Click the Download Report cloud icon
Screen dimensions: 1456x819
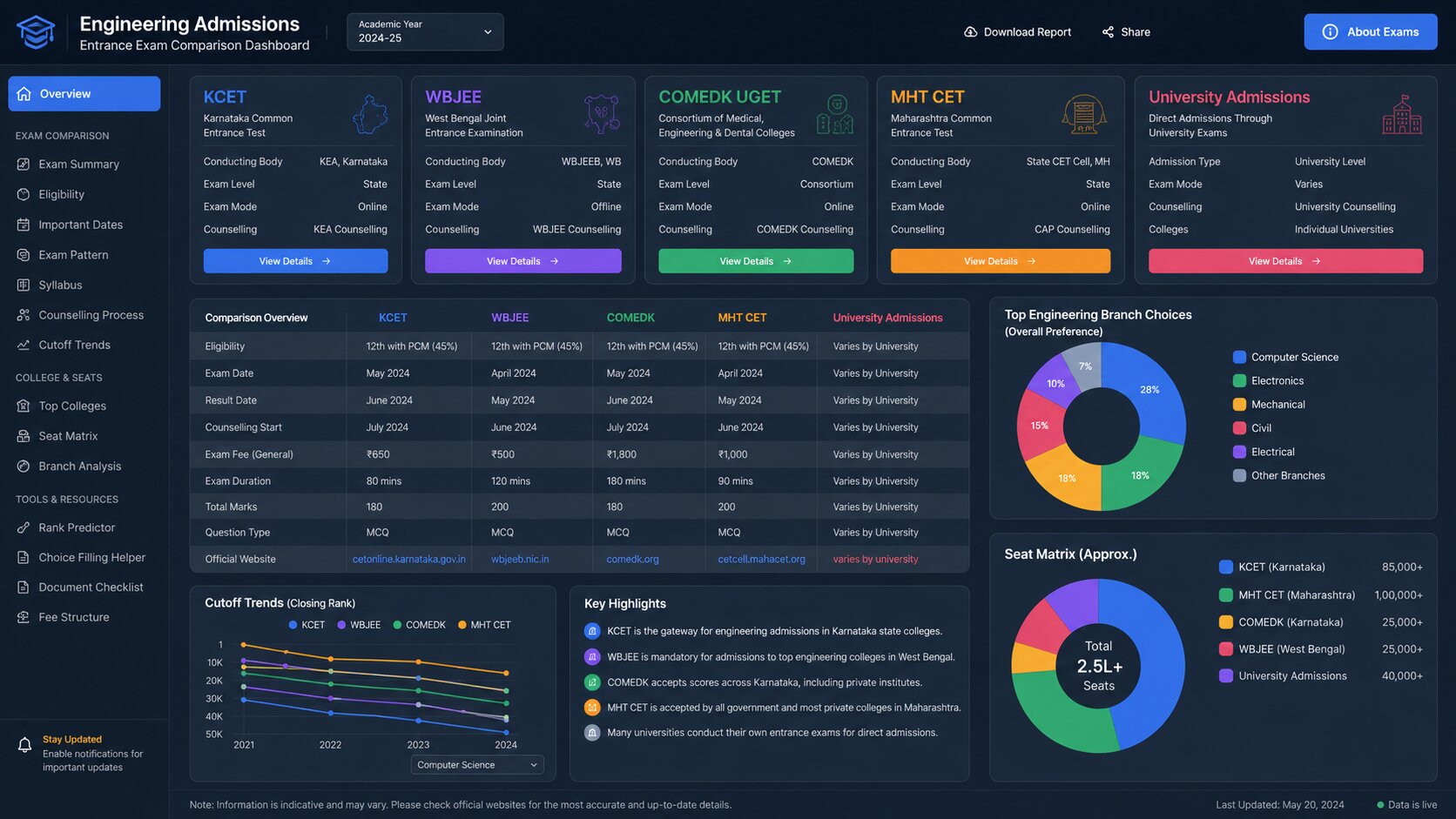[970, 32]
